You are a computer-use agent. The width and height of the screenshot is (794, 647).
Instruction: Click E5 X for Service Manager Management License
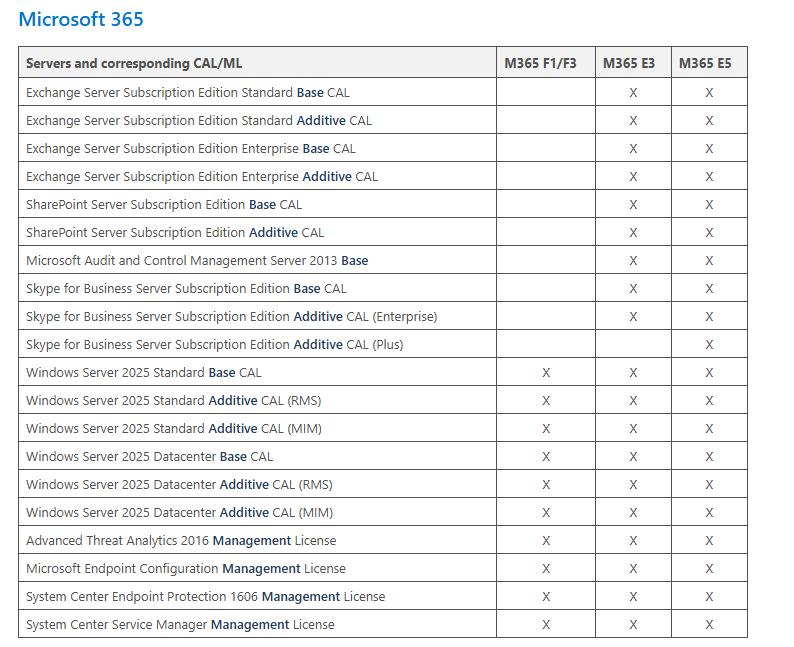pyautogui.click(x=709, y=625)
